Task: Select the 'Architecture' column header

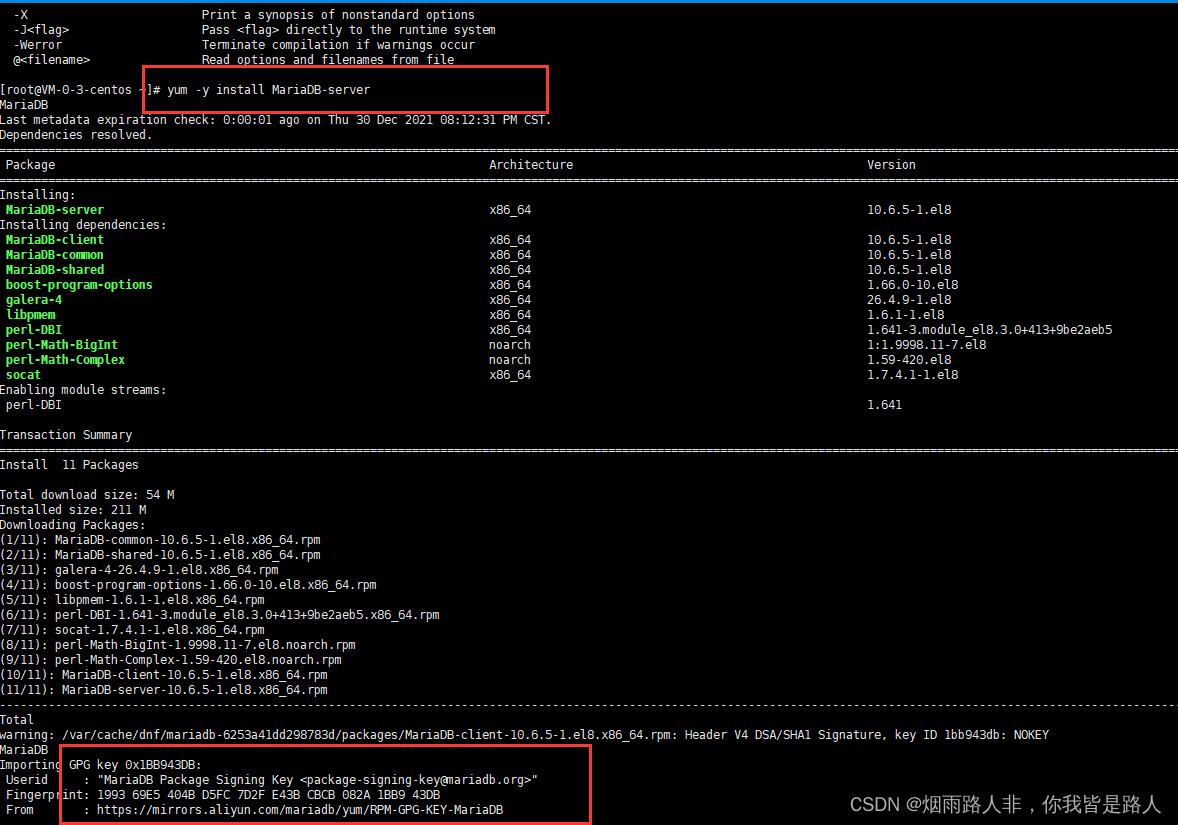Action: (x=530, y=165)
